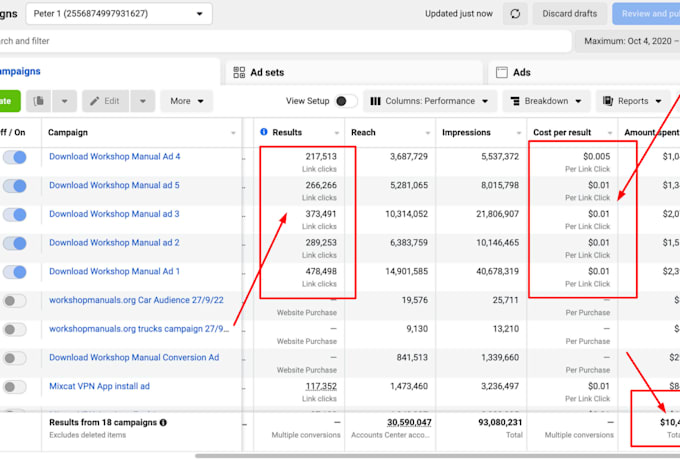680x459 pixels.
Task: Click the Discard drafts button
Action: click(x=569, y=13)
